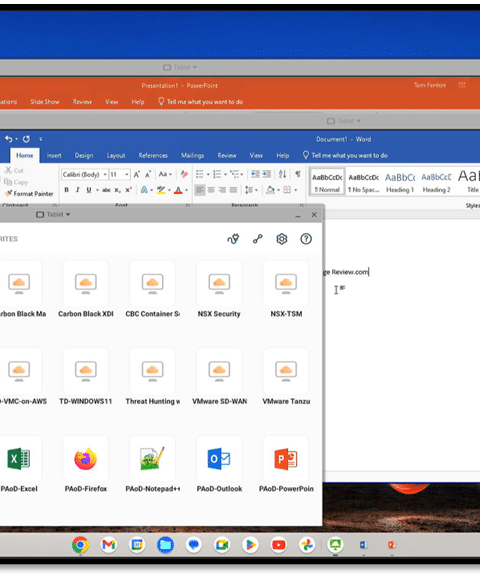The image size is (480, 577).
Task: Open launcher settings gear icon
Action: (x=282, y=239)
